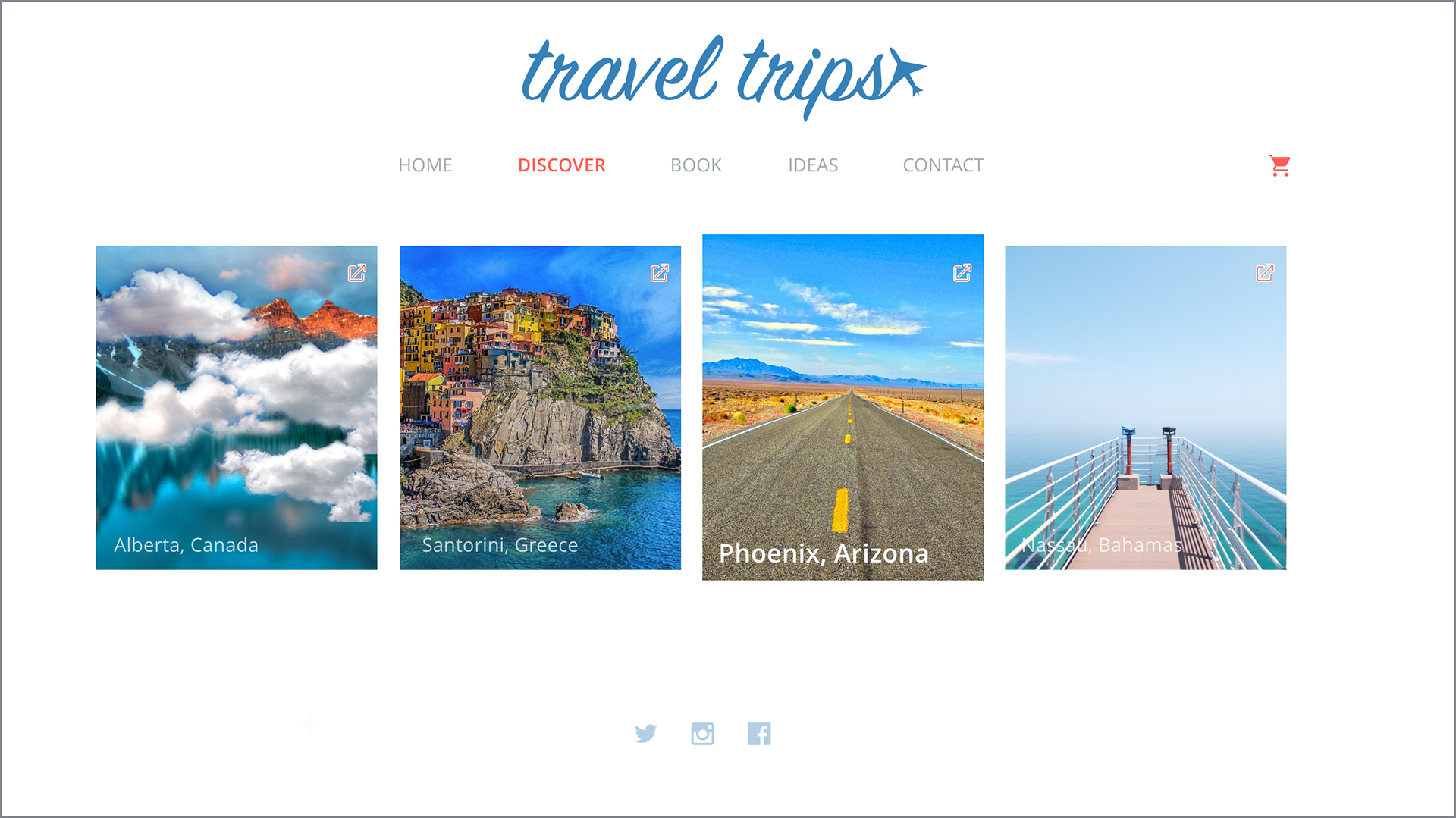Screen dimensions: 1456x818
Task: Open external link on Nassau card
Action: click(x=1265, y=273)
